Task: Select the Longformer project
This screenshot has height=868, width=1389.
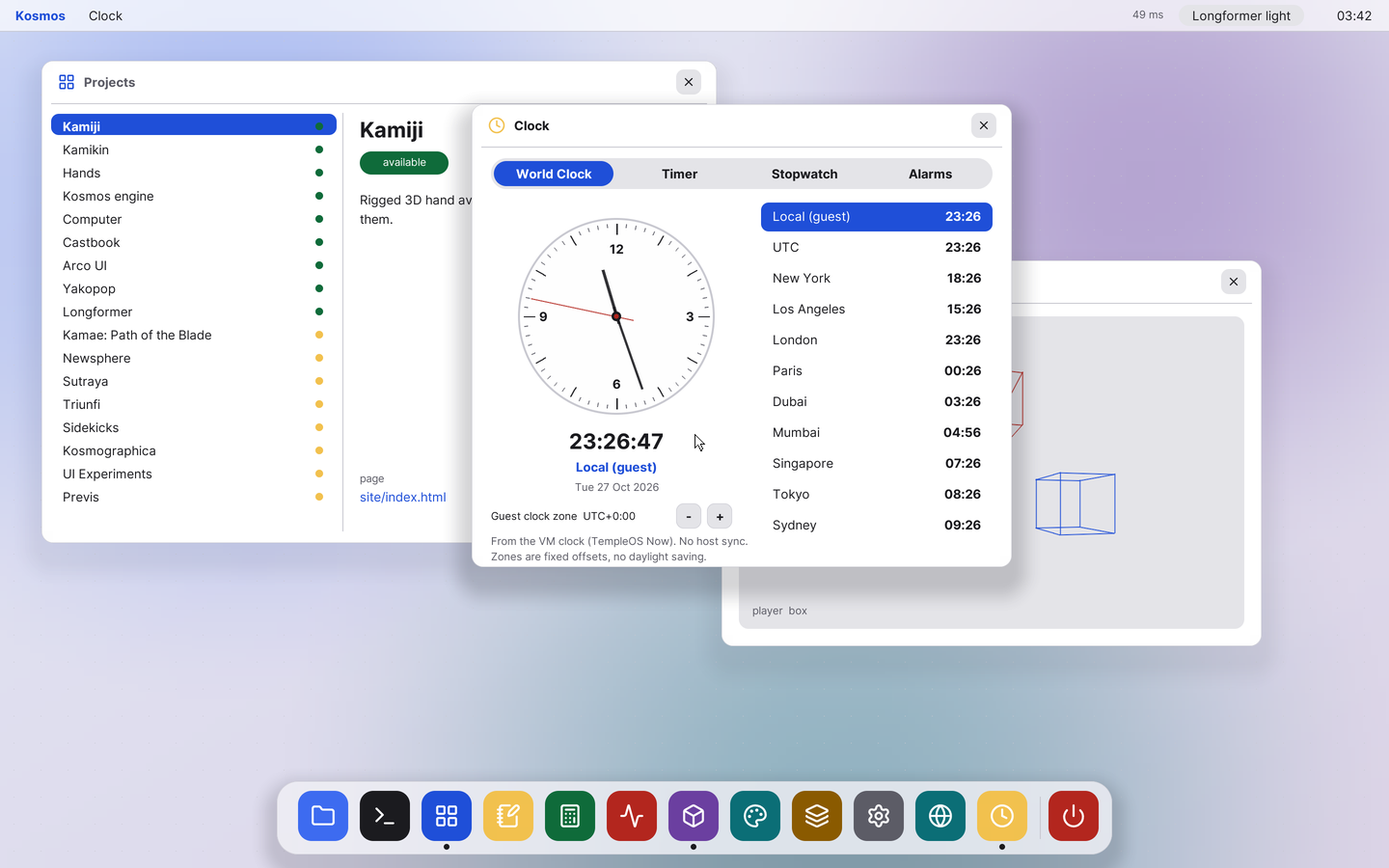Action: coord(194,312)
